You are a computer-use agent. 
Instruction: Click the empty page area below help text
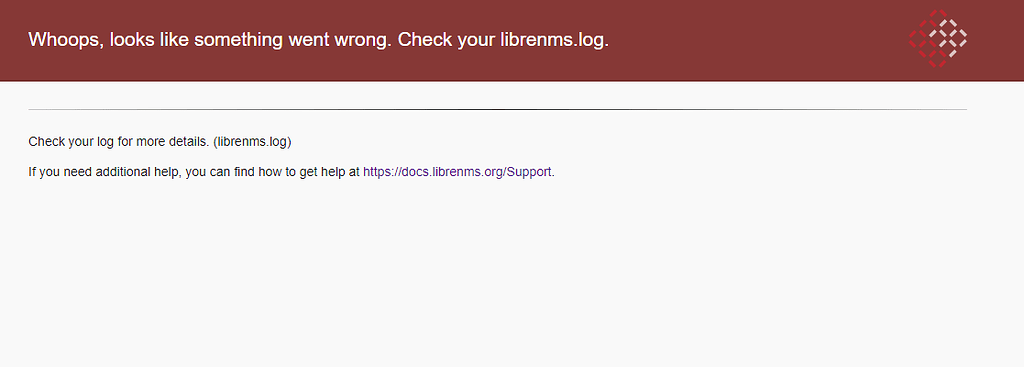512,274
